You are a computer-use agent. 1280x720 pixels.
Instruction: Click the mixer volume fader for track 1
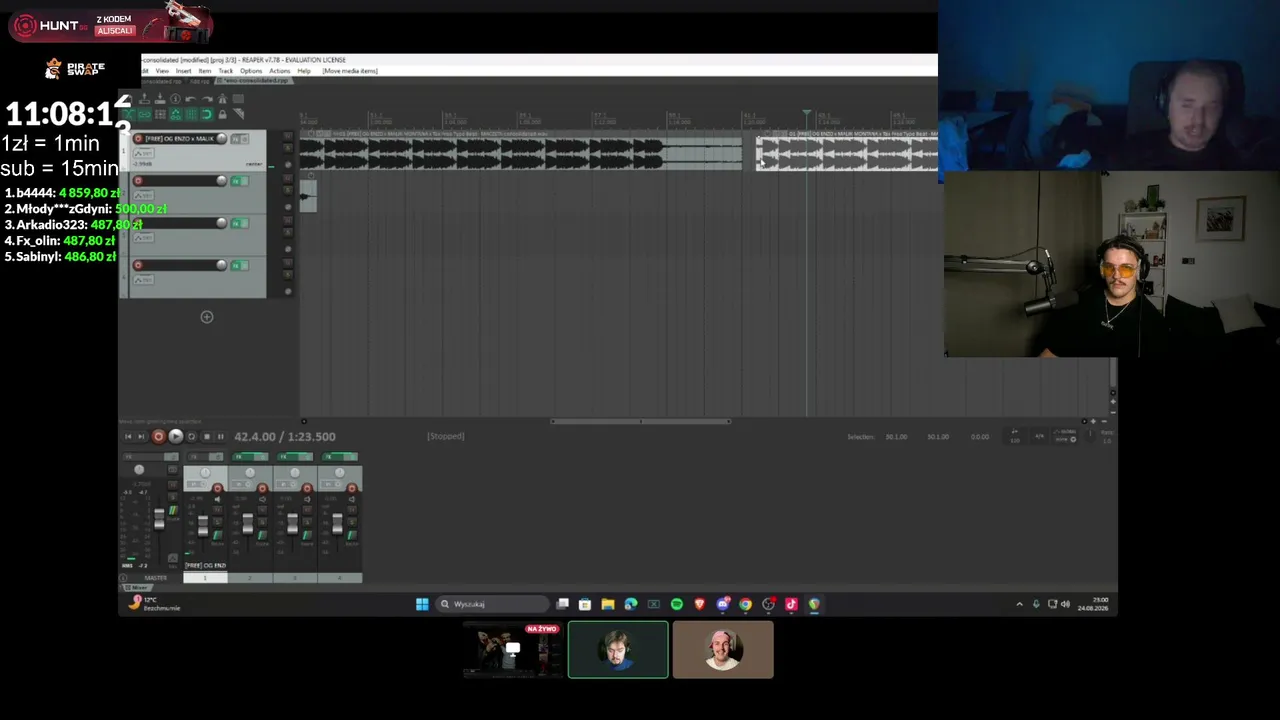[x=203, y=525]
